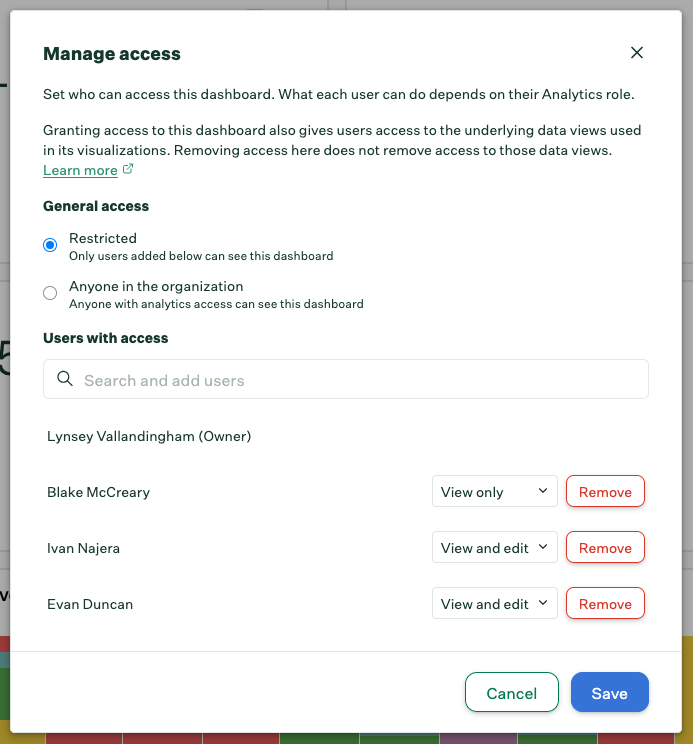693x744 pixels.
Task: Select Anyone in the organization option
Action: (50, 293)
